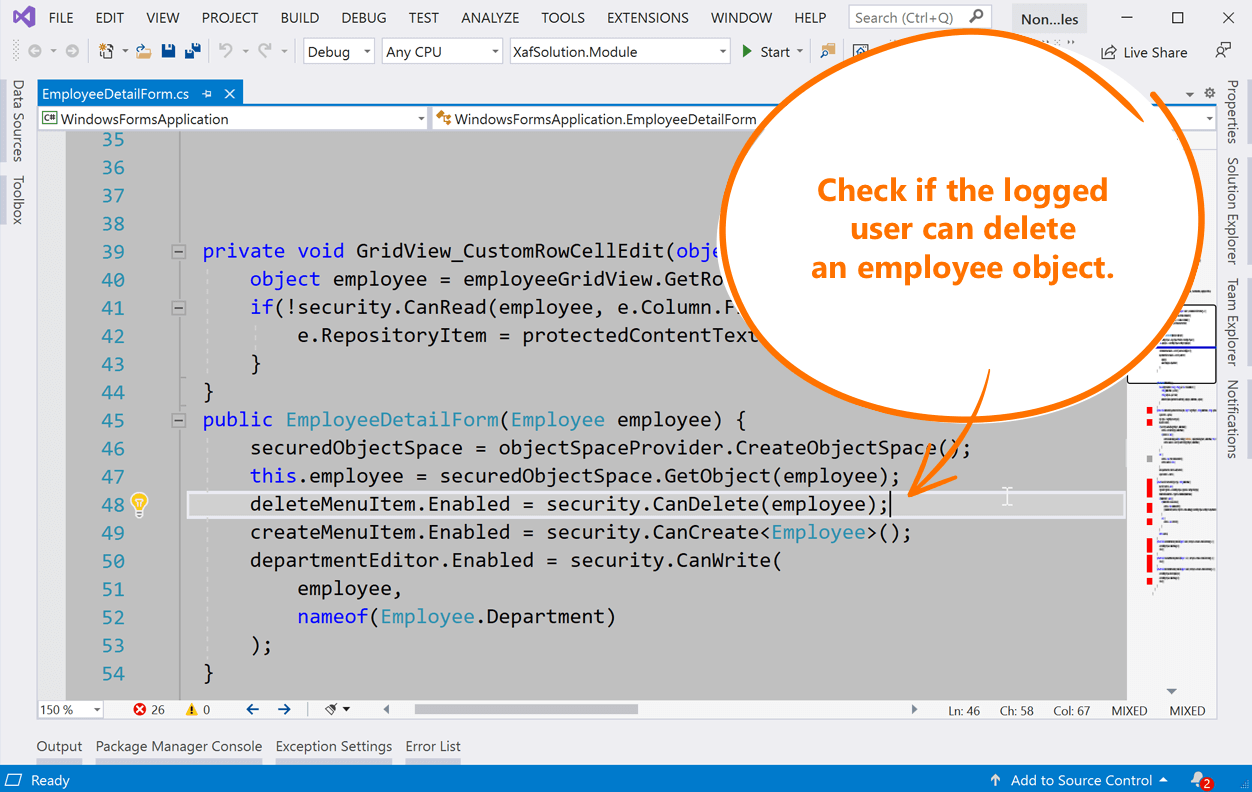Viewport: 1252px width, 792px height.
Task: Click the warnings icon in editor status bar
Action: pyautogui.click(x=193, y=709)
